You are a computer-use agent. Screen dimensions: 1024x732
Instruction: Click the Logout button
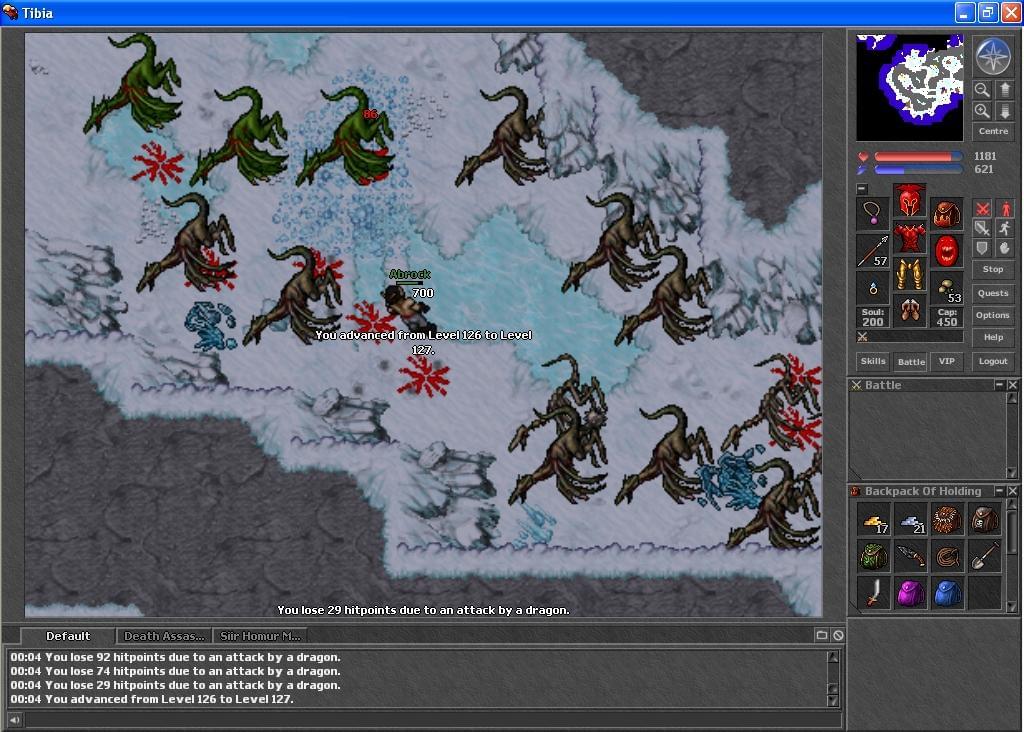(993, 361)
